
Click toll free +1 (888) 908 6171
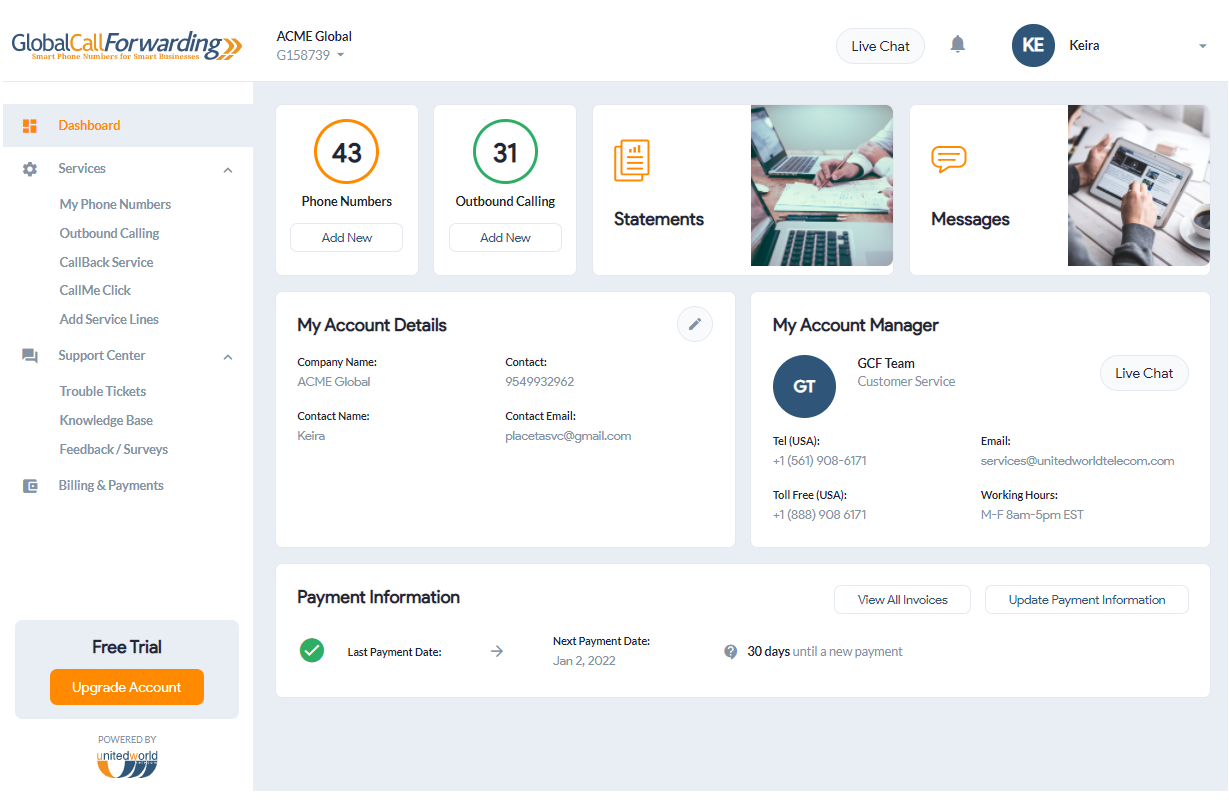coord(820,515)
